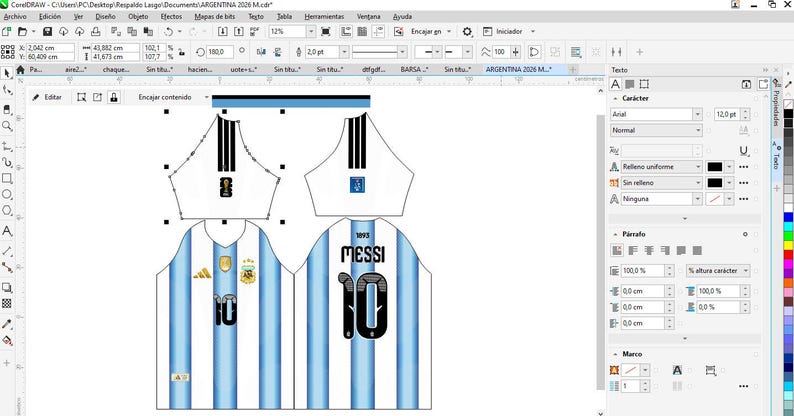Switch to Character properties A button
The image size is (794, 416).
point(615,84)
